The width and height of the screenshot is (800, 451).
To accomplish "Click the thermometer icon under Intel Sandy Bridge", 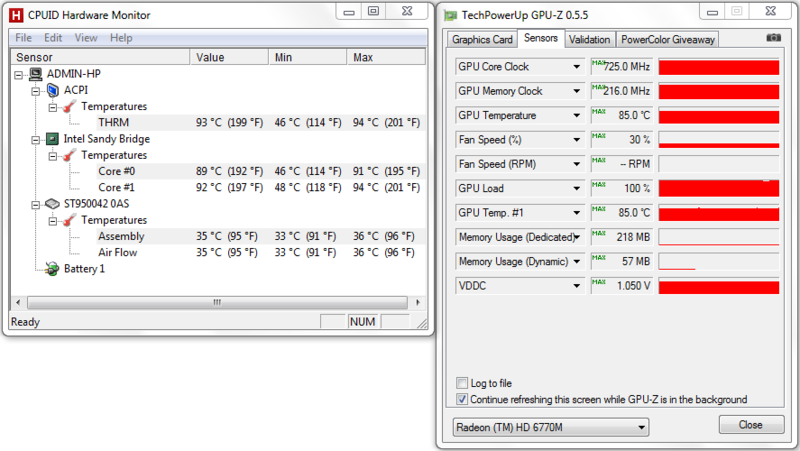I will (x=69, y=155).
